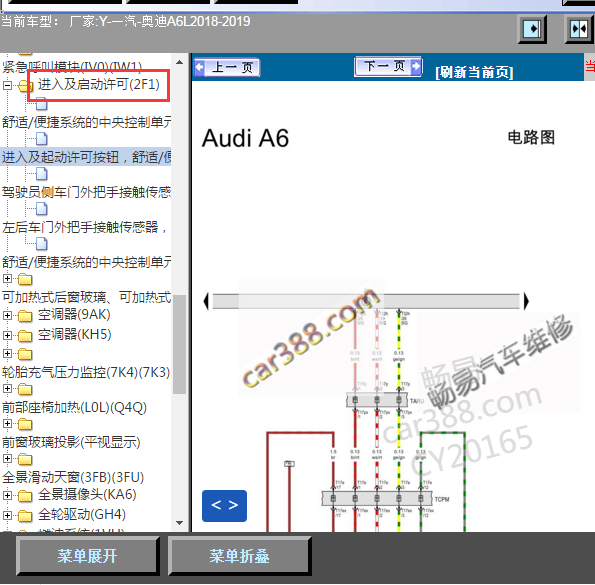Expand 空调器(9AK) folder
Screen dimensions: 595x585
pos(7,315)
